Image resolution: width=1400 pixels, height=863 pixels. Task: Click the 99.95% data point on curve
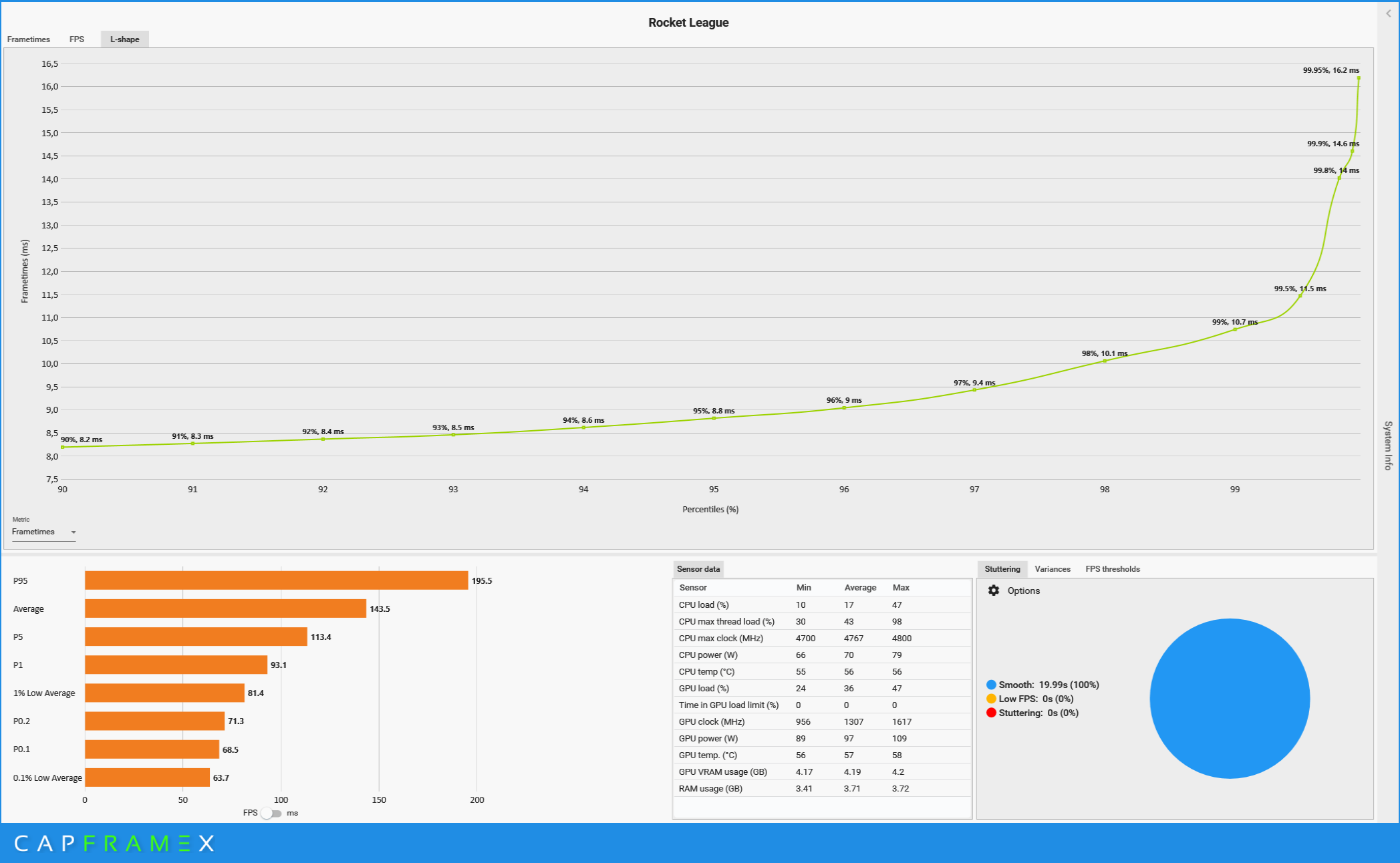(1359, 78)
